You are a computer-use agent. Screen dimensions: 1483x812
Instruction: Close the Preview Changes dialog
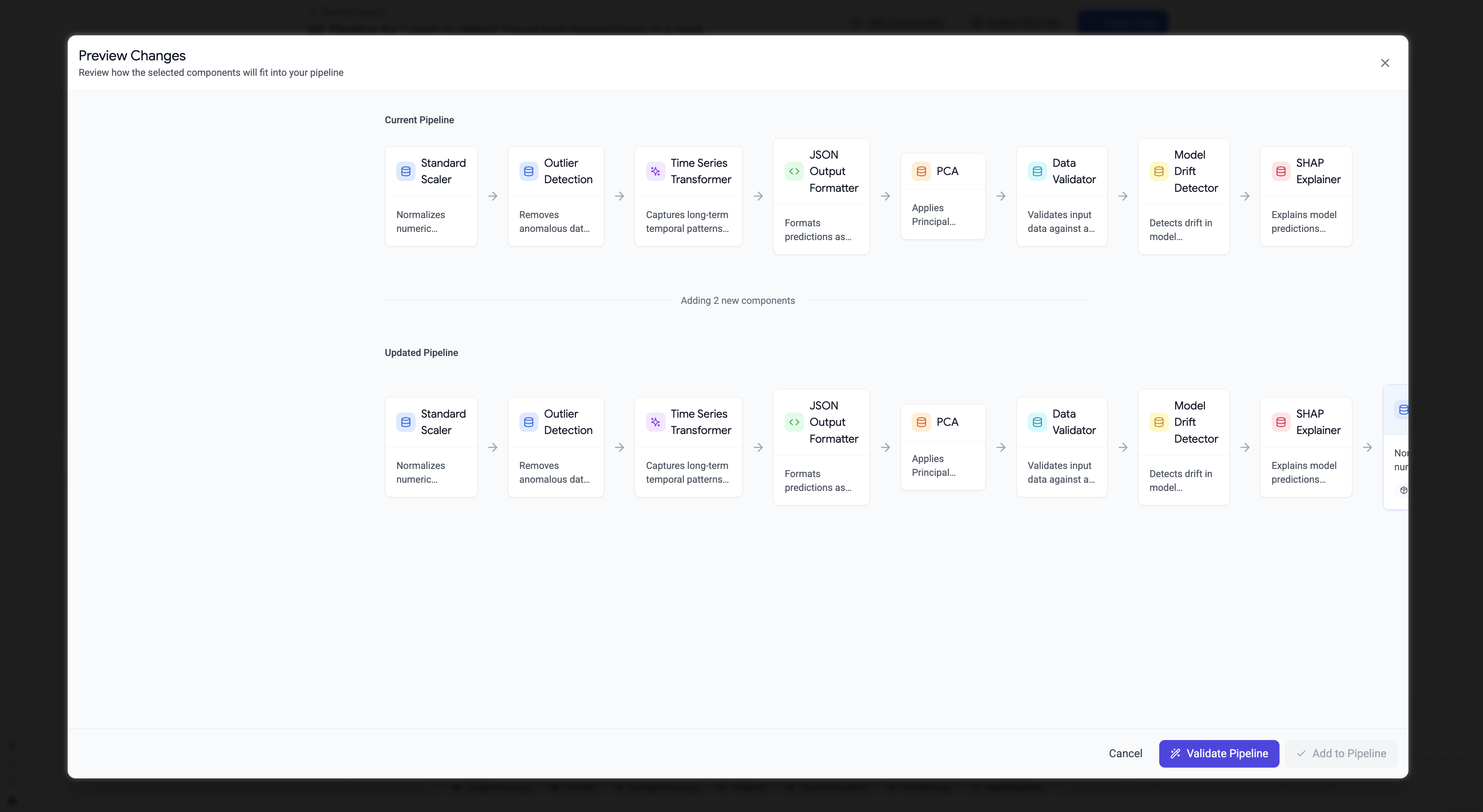1385,63
